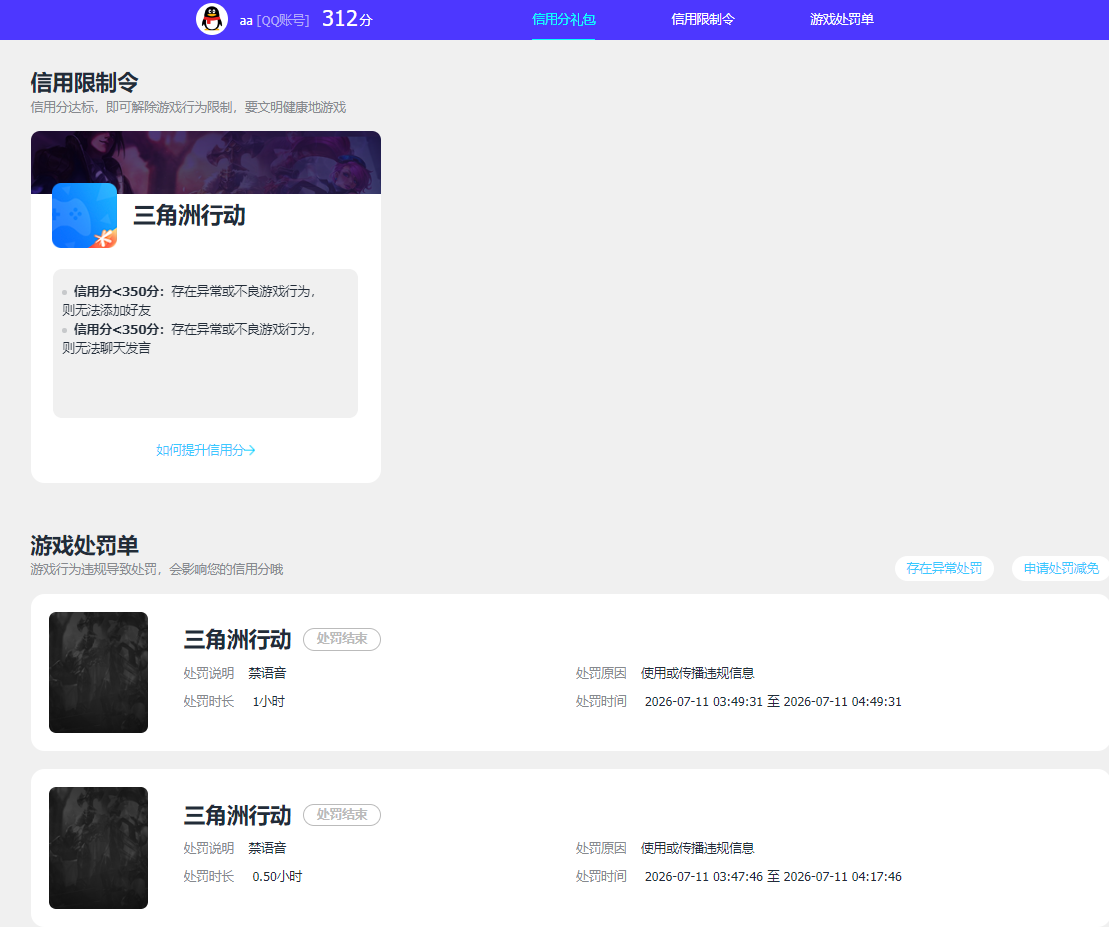The image size is (1109, 927).
Task: Click the 1小时 penalty duration value
Action: (x=269, y=701)
